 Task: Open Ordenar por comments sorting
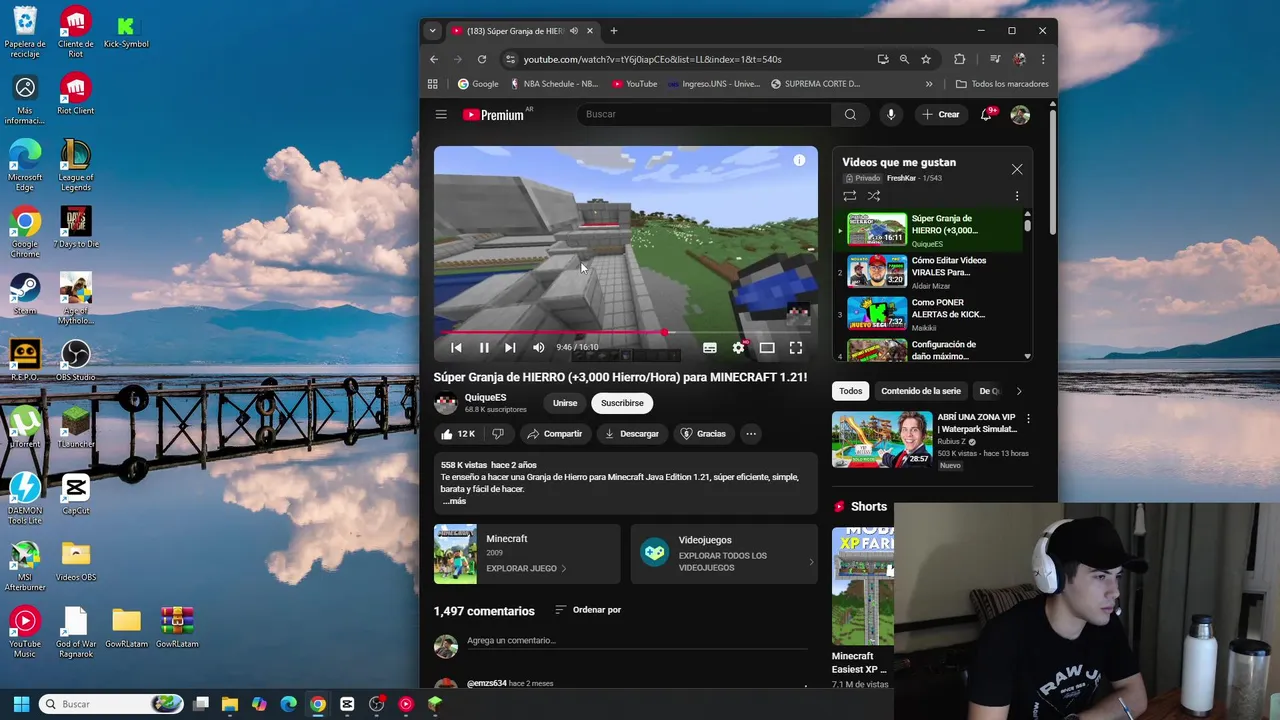point(588,610)
